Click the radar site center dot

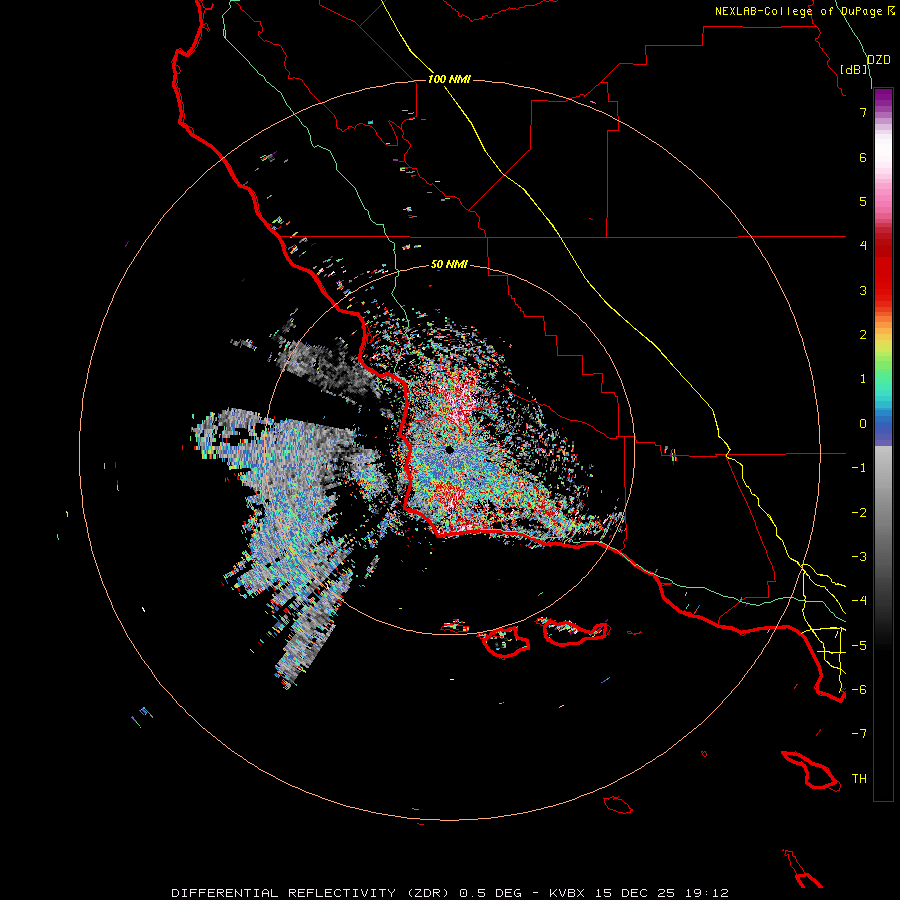[449, 449]
